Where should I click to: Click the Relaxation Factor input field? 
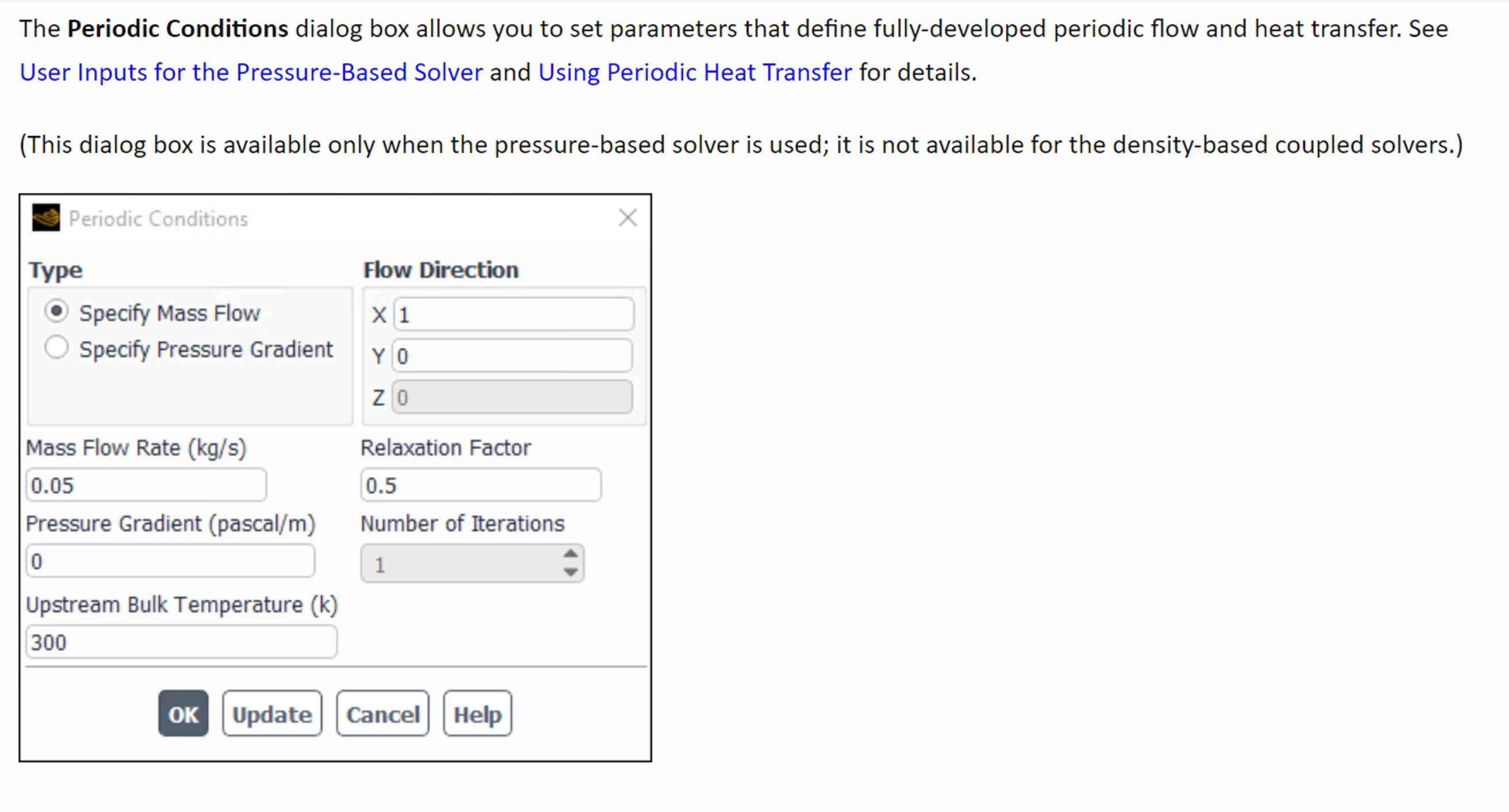coord(481,485)
